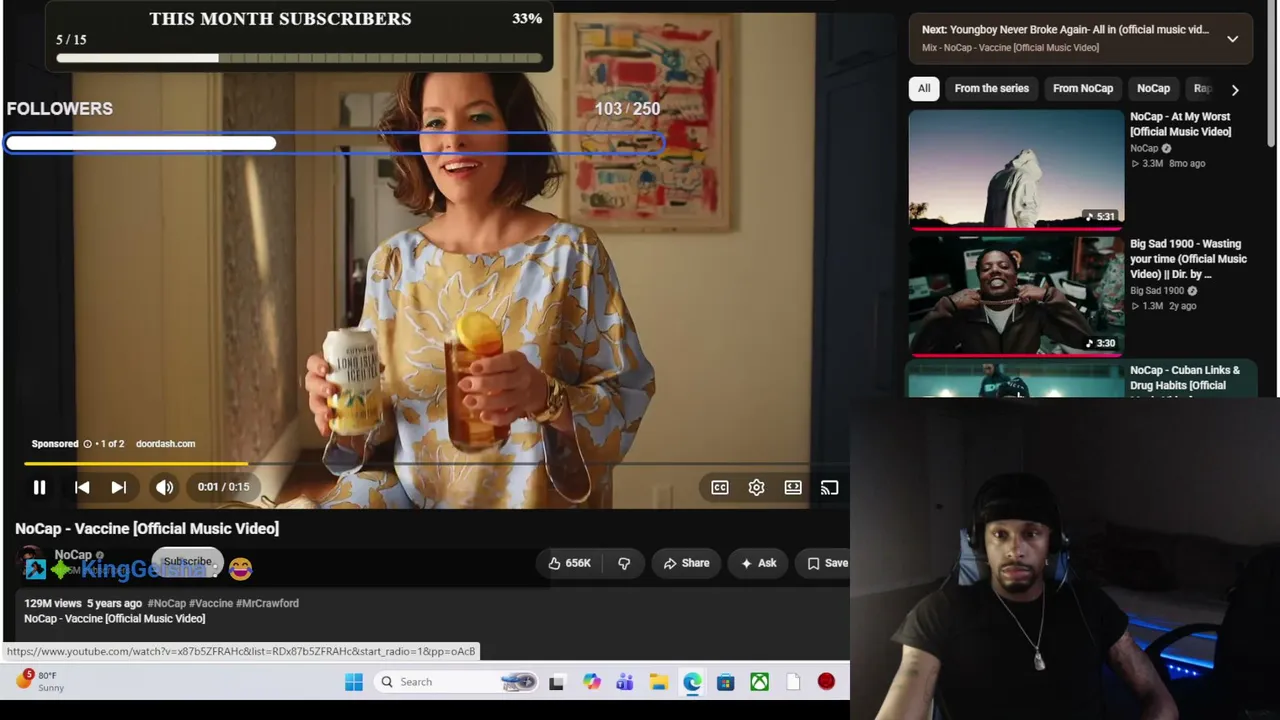
Task: Show info about the sponsored ad
Action: 87,444
